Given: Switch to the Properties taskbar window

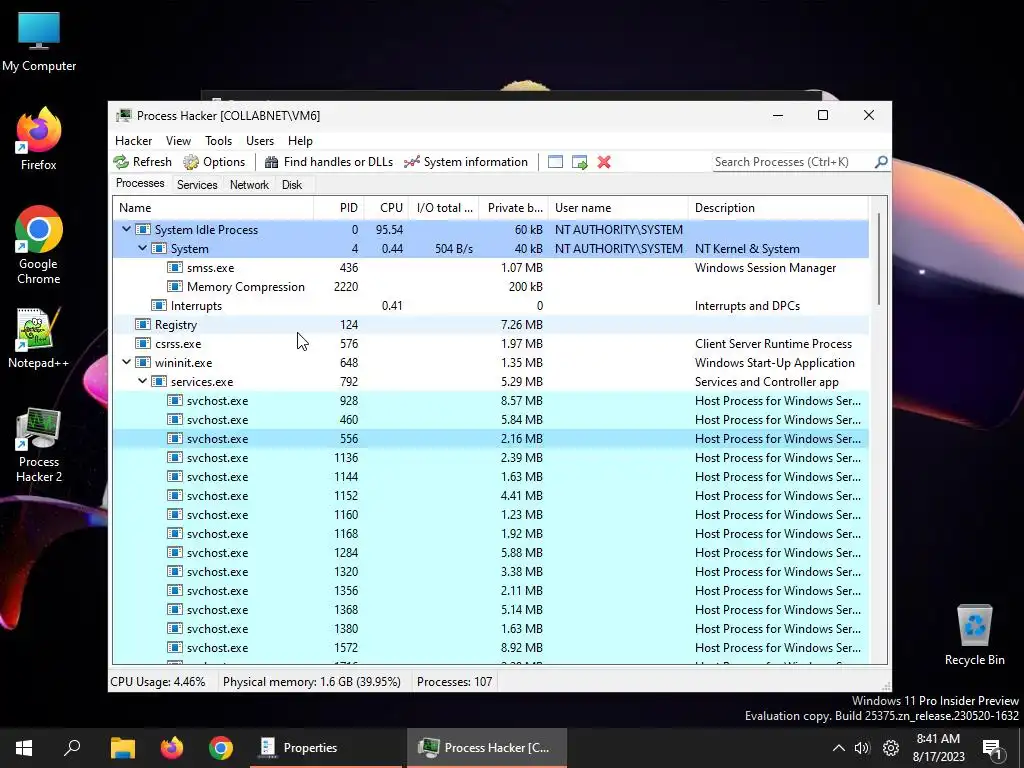Looking at the screenshot, I should (x=326, y=748).
